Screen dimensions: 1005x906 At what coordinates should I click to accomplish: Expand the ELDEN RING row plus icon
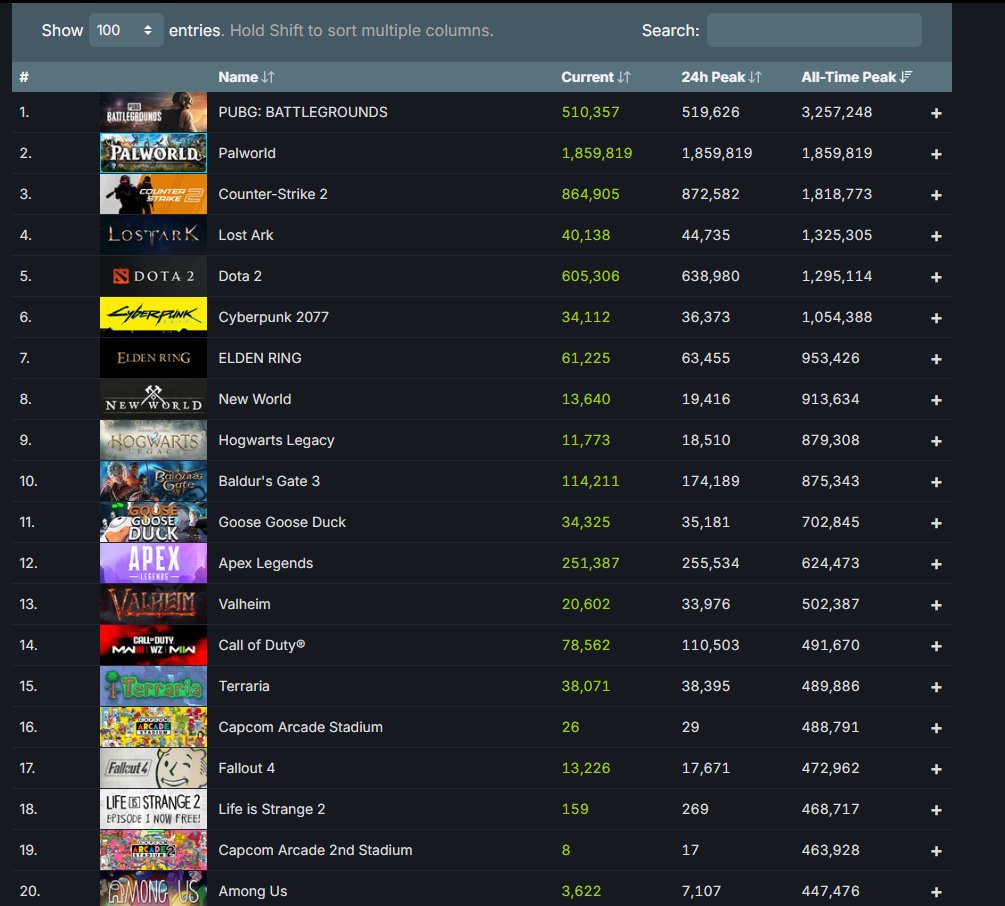click(x=936, y=359)
